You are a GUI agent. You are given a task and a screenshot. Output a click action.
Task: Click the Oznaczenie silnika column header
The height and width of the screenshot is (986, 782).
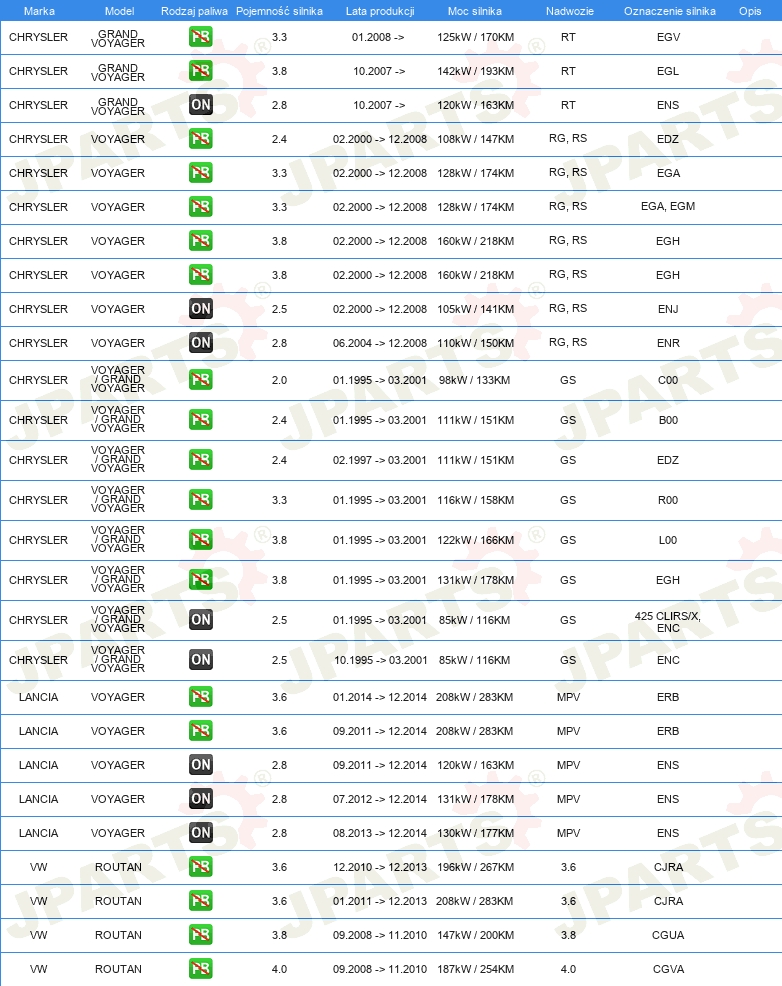pyautogui.click(x=669, y=11)
